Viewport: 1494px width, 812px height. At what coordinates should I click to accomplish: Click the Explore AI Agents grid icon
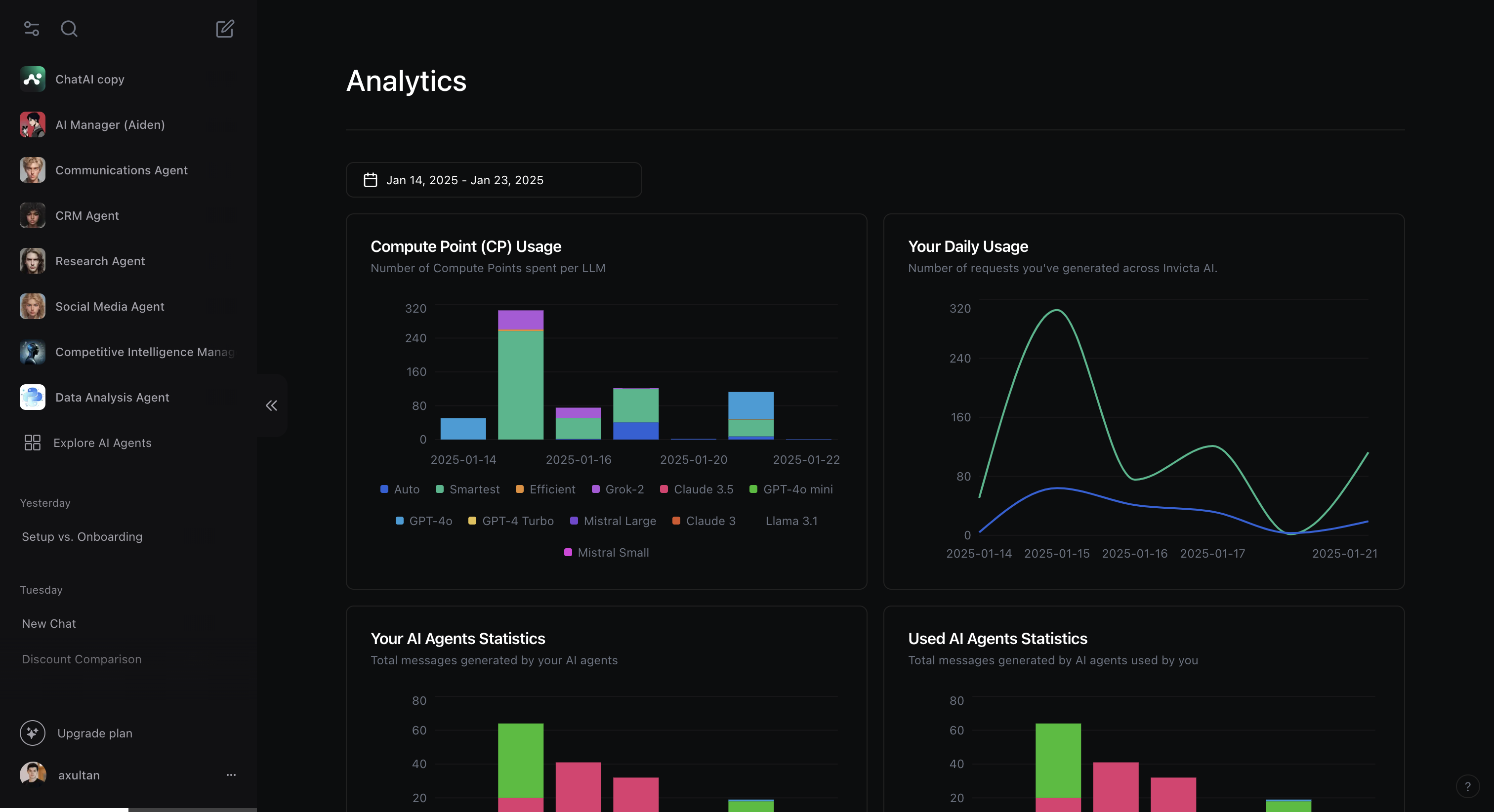pyautogui.click(x=33, y=443)
